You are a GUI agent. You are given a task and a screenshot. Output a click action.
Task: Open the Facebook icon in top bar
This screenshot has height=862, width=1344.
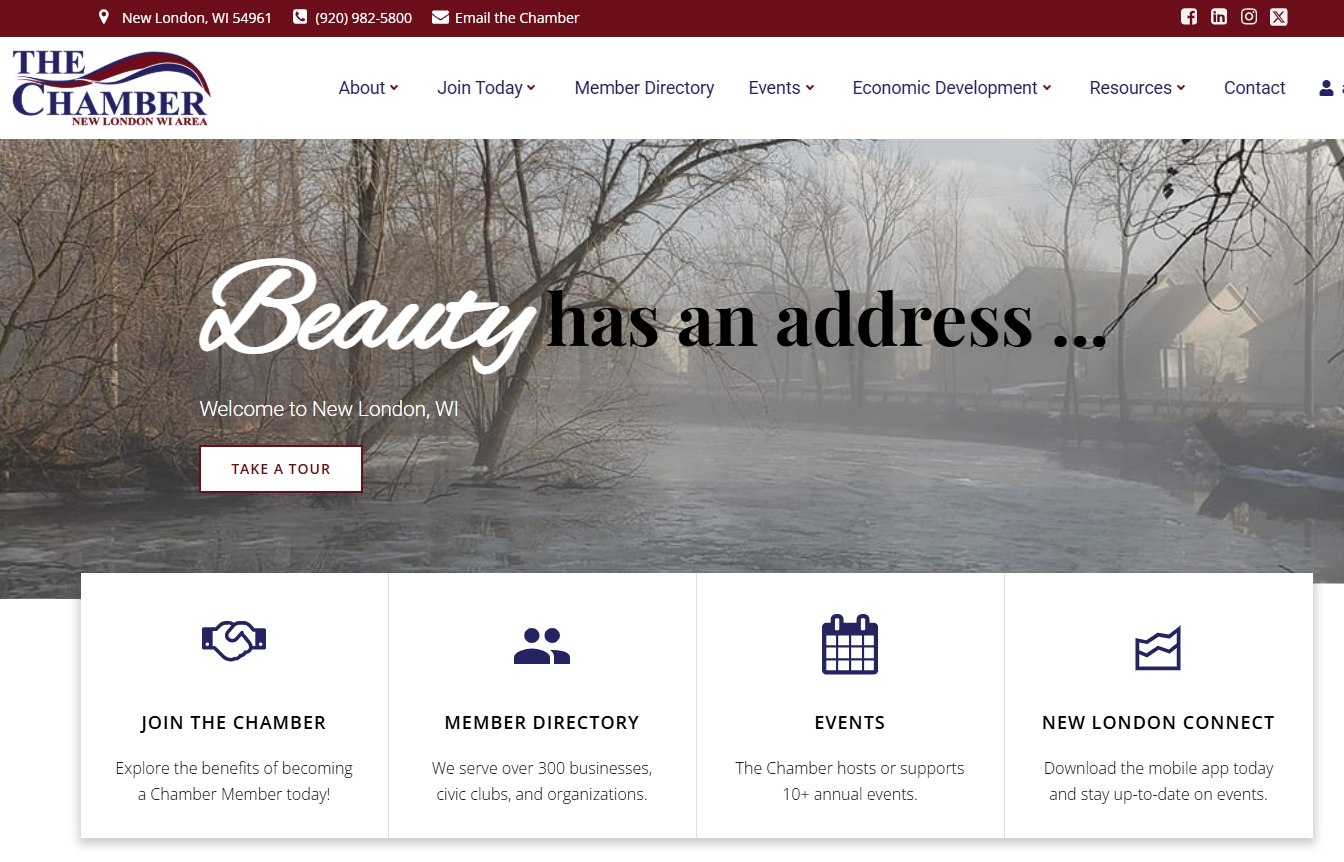tap(1188, 17)
